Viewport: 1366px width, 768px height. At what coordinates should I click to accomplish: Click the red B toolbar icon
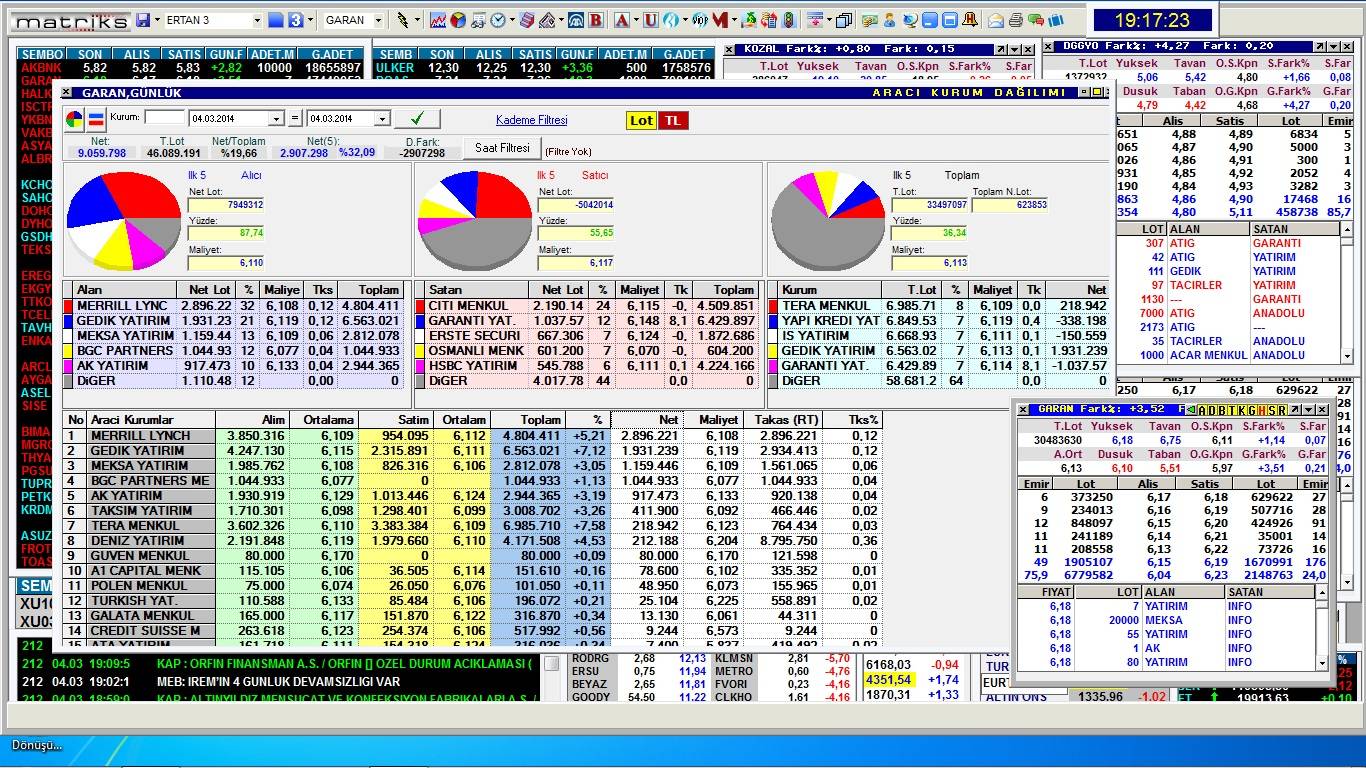[596, 20]
